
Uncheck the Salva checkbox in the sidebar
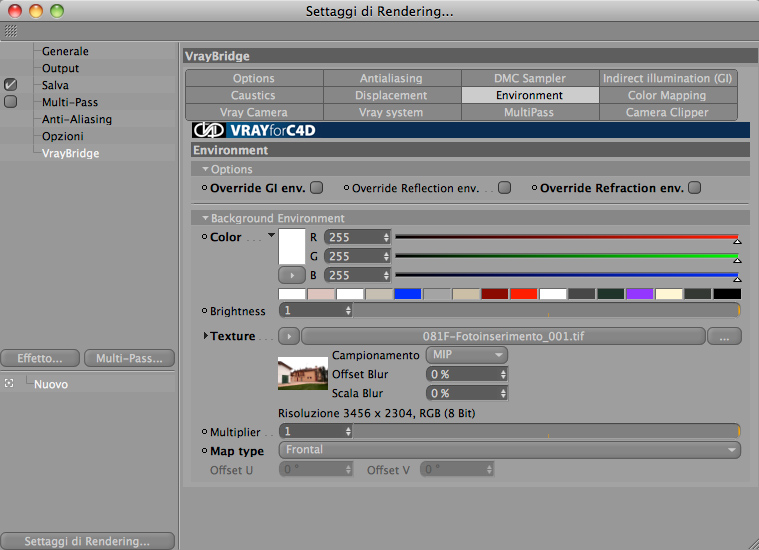10,85
